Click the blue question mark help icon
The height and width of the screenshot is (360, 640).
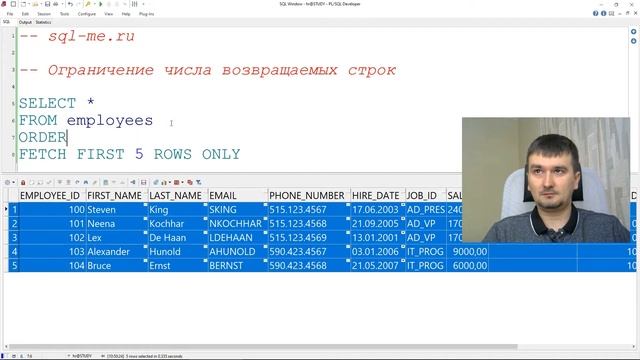(596, 13)
